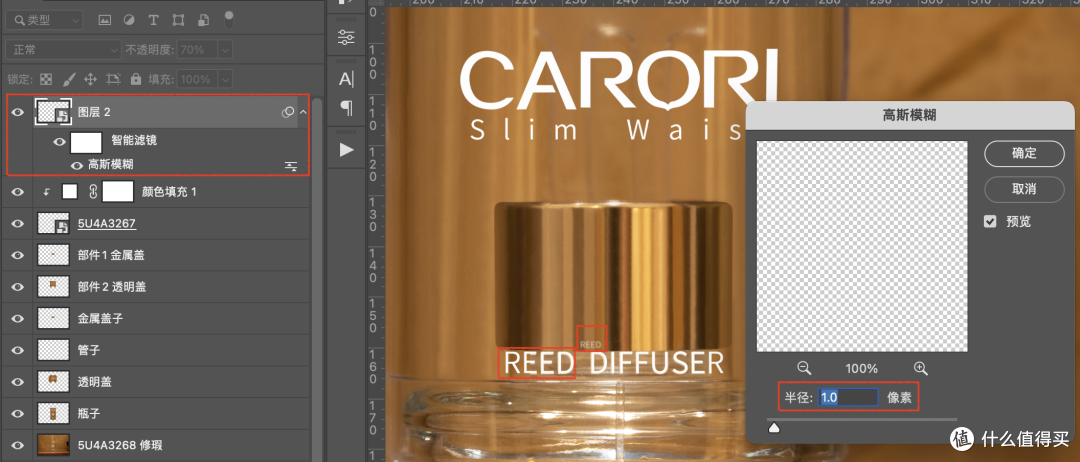Open the 类型 filter type dropdown
The height and width of the screenshot is (462, 1080).
pos(44,20)
